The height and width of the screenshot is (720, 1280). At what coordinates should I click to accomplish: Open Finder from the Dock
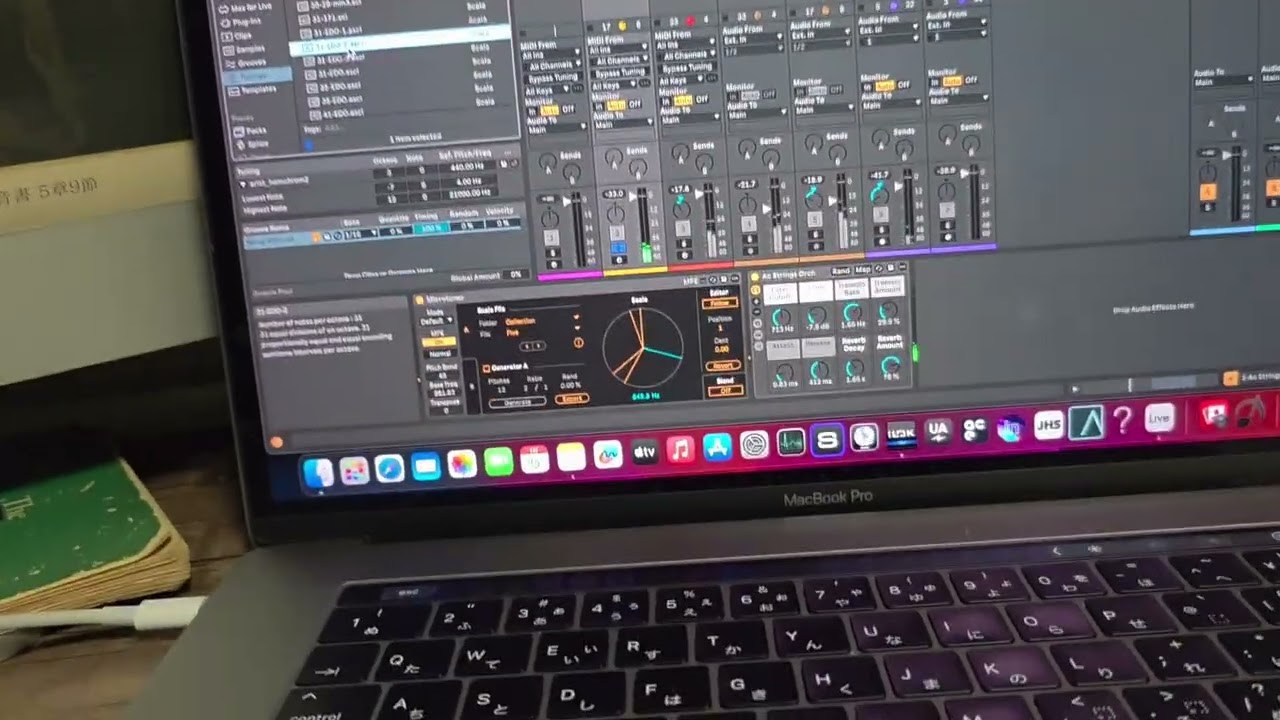pyautogui.click(x=318, y=472)
